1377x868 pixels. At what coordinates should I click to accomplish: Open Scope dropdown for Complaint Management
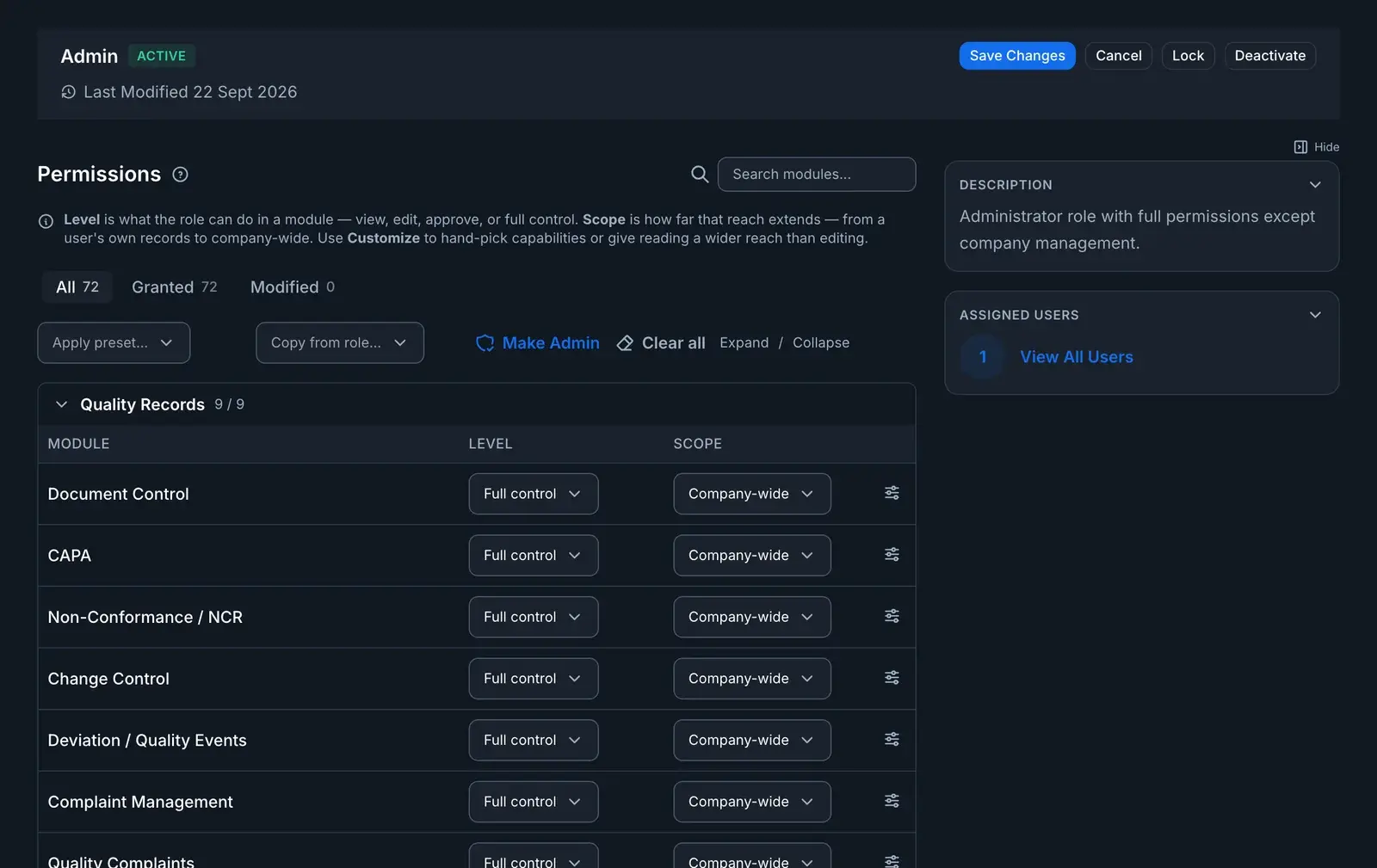pyautogui.click(x=752, y=802)
